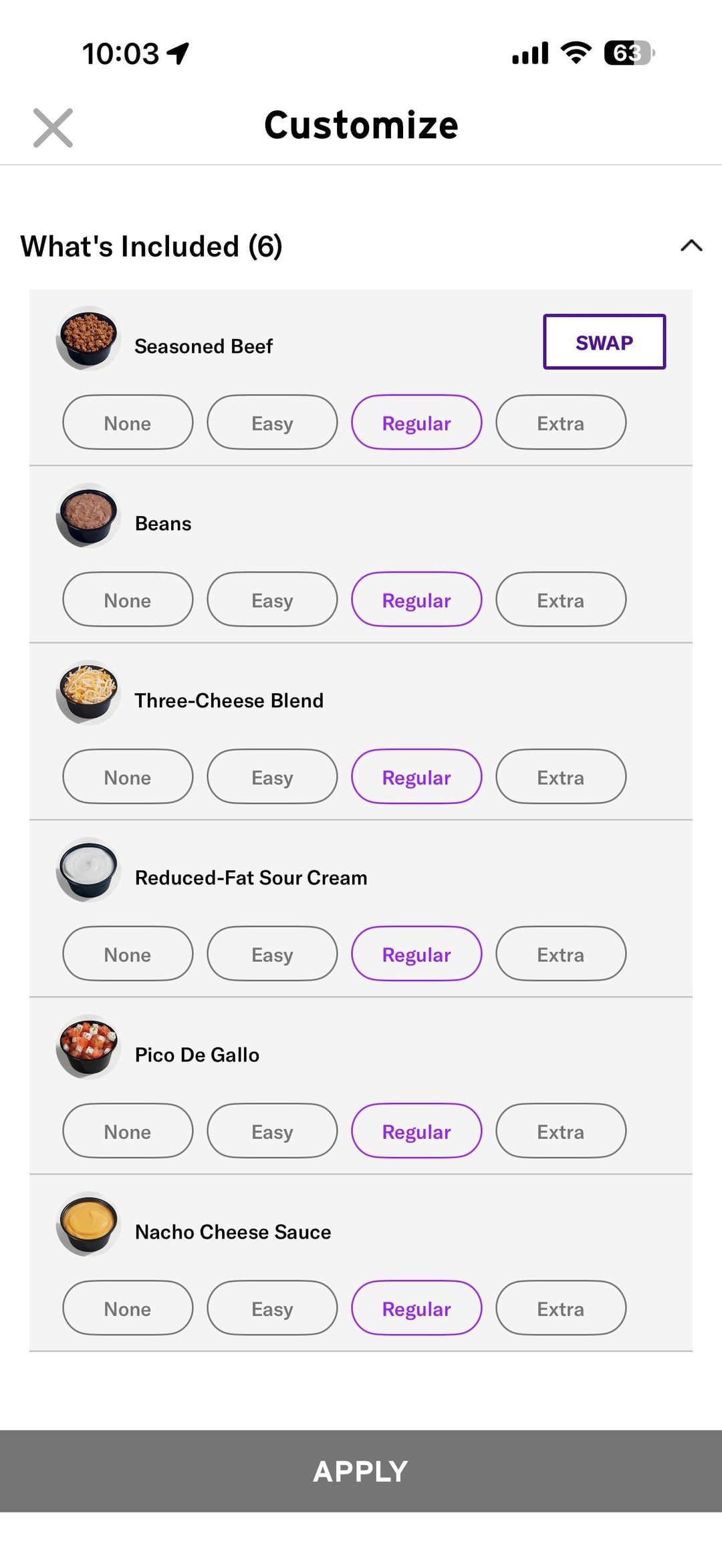
Task: Choose None for Pico De Gallo
Action: (x=128, y=1131)
